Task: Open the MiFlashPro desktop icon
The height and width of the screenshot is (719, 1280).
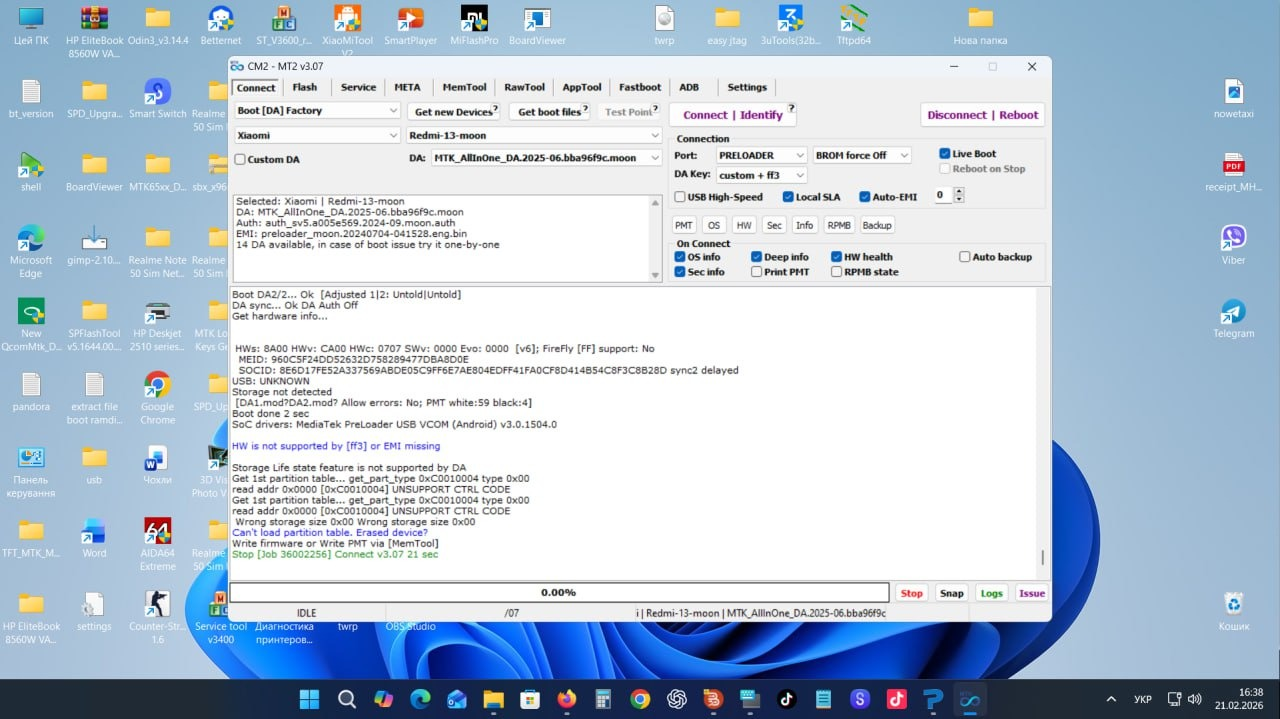Action: pos(474,22)
